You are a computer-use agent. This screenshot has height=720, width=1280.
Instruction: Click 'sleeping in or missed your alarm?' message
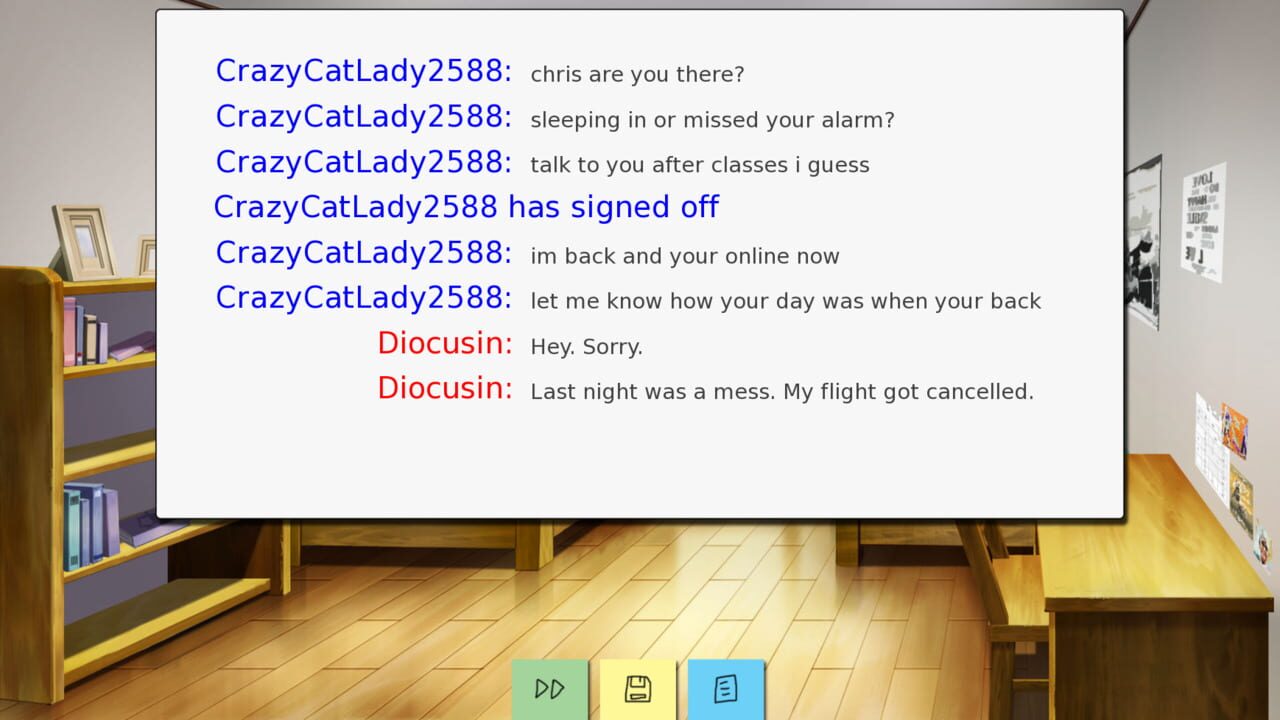point(712,120)
